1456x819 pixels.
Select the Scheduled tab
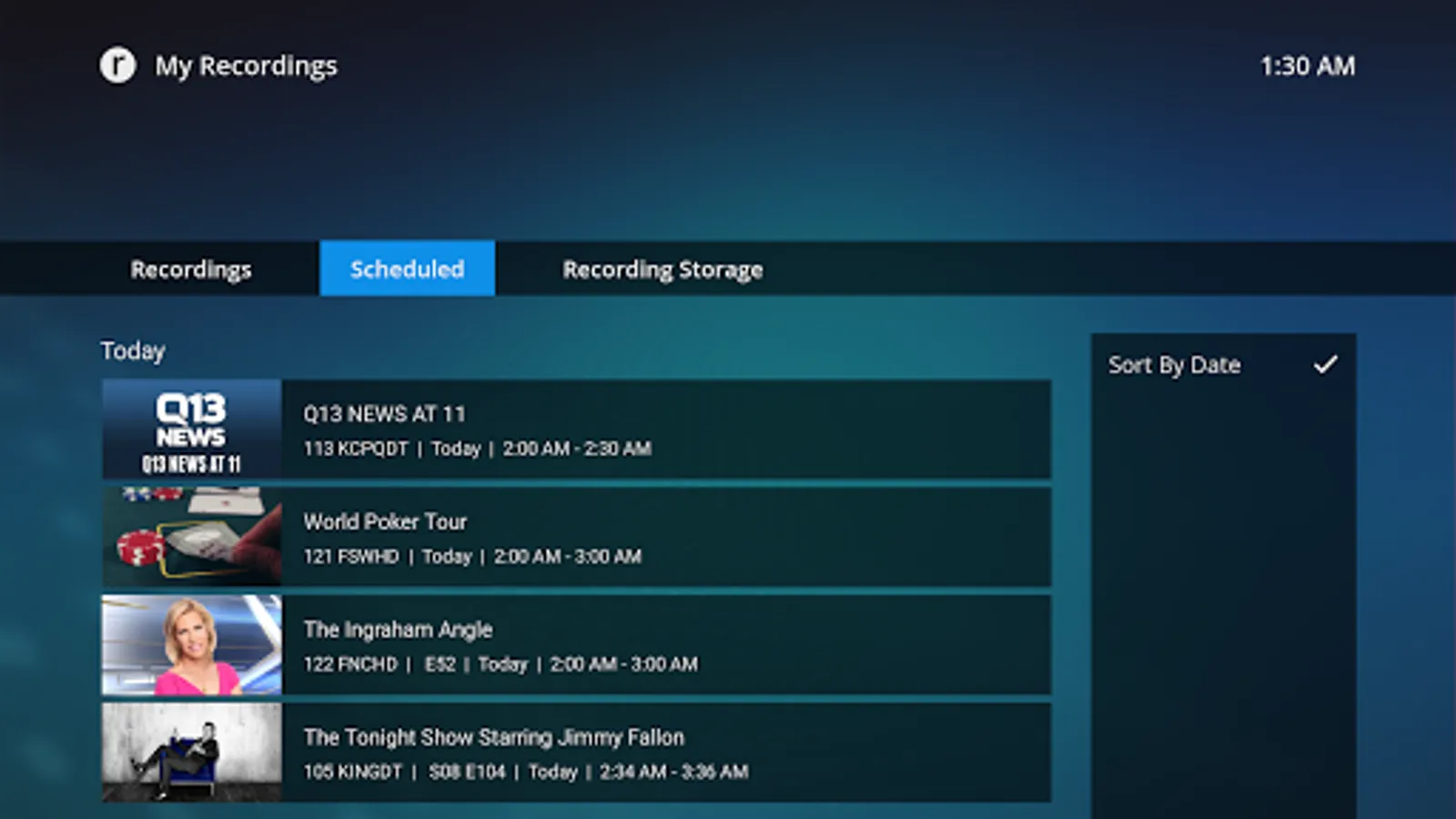click(408, 268)
